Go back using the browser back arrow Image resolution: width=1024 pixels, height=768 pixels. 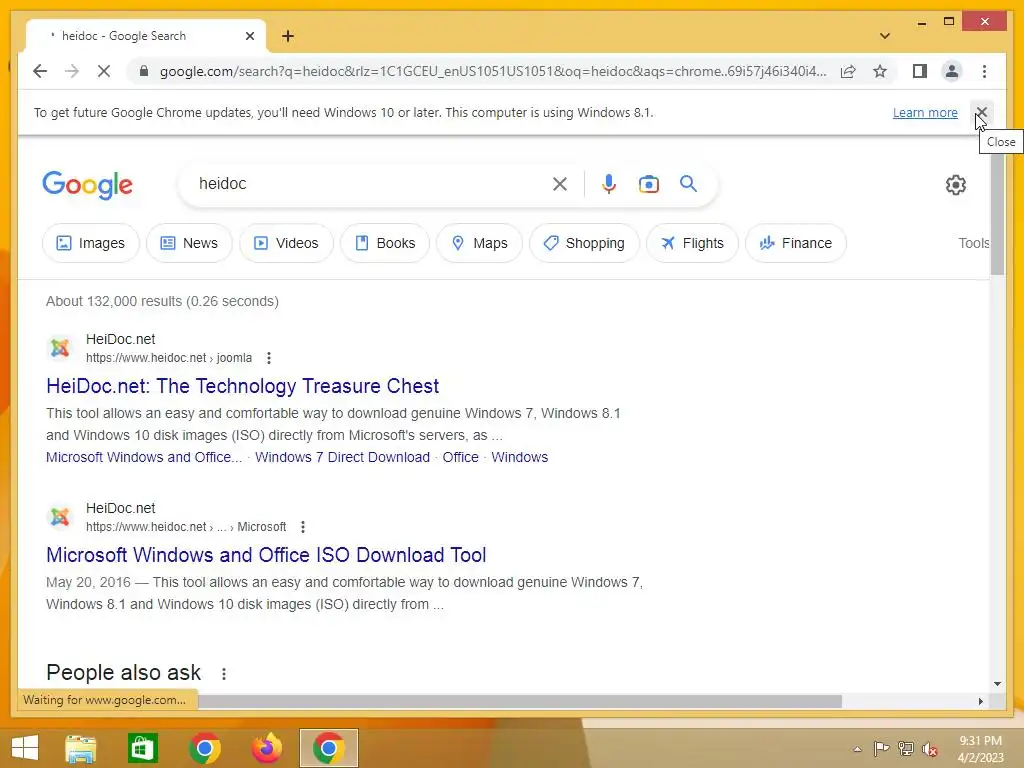[40, 71]
